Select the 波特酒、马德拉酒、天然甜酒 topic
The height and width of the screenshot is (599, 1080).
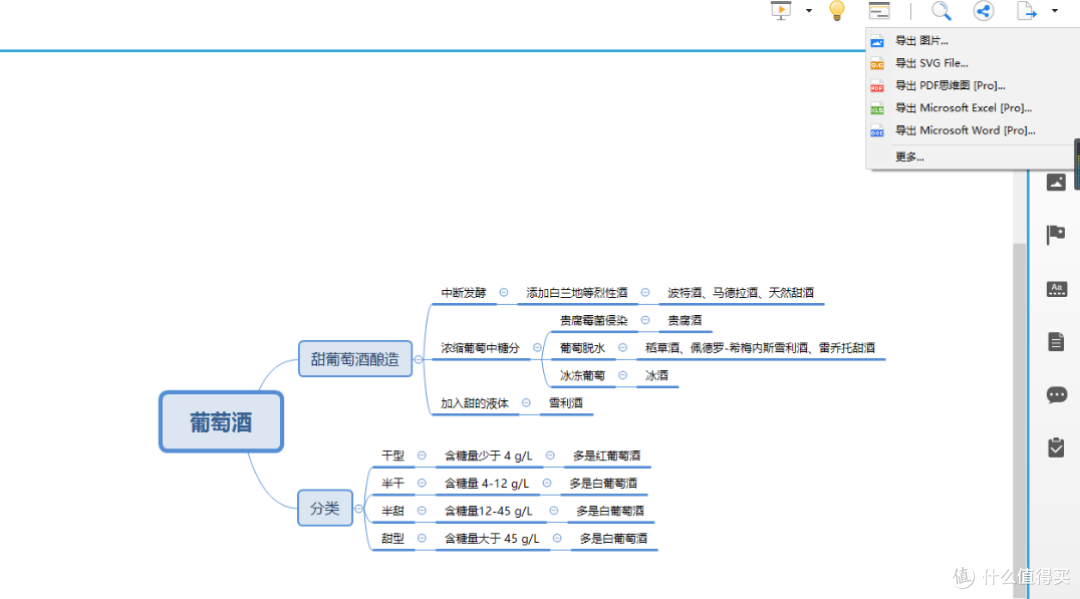740,293
